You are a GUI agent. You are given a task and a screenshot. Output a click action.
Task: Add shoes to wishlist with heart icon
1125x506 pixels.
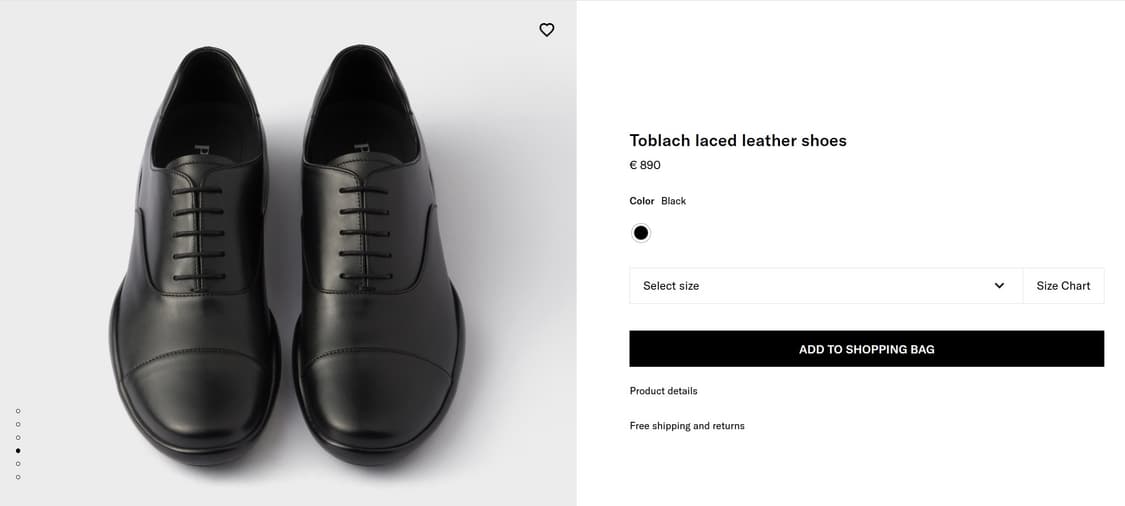click(546, 30)
